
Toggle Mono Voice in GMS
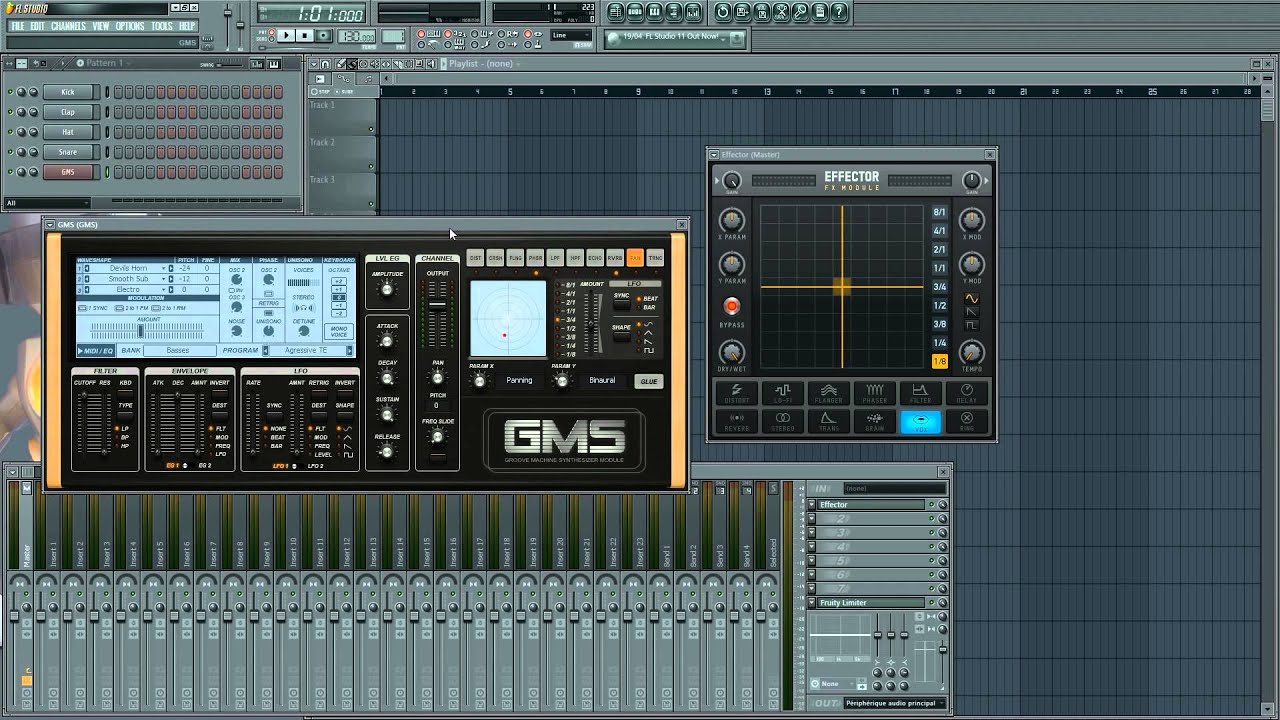[x=339, y=331]
